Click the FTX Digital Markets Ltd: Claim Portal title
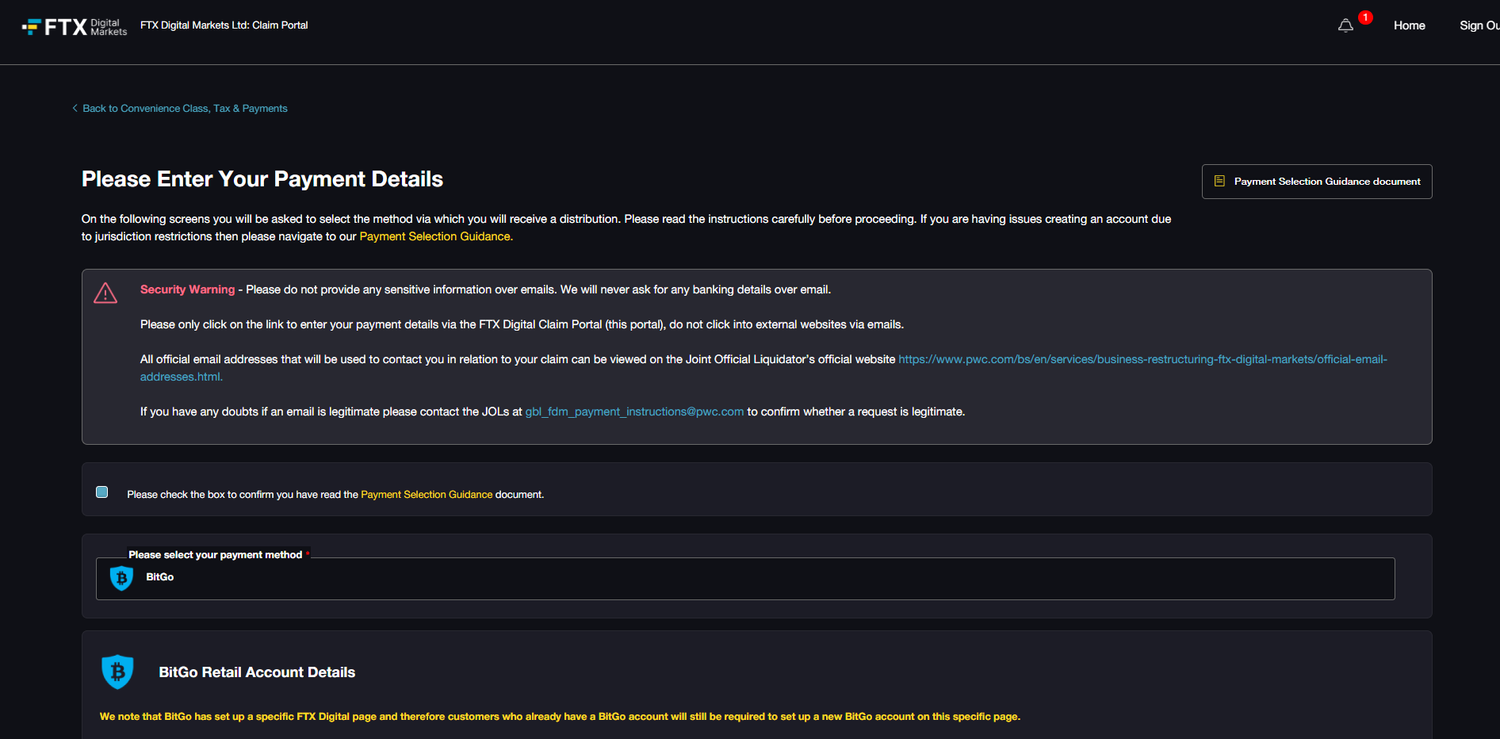This screenshot has height=739, width=1500. coord(224,25)
